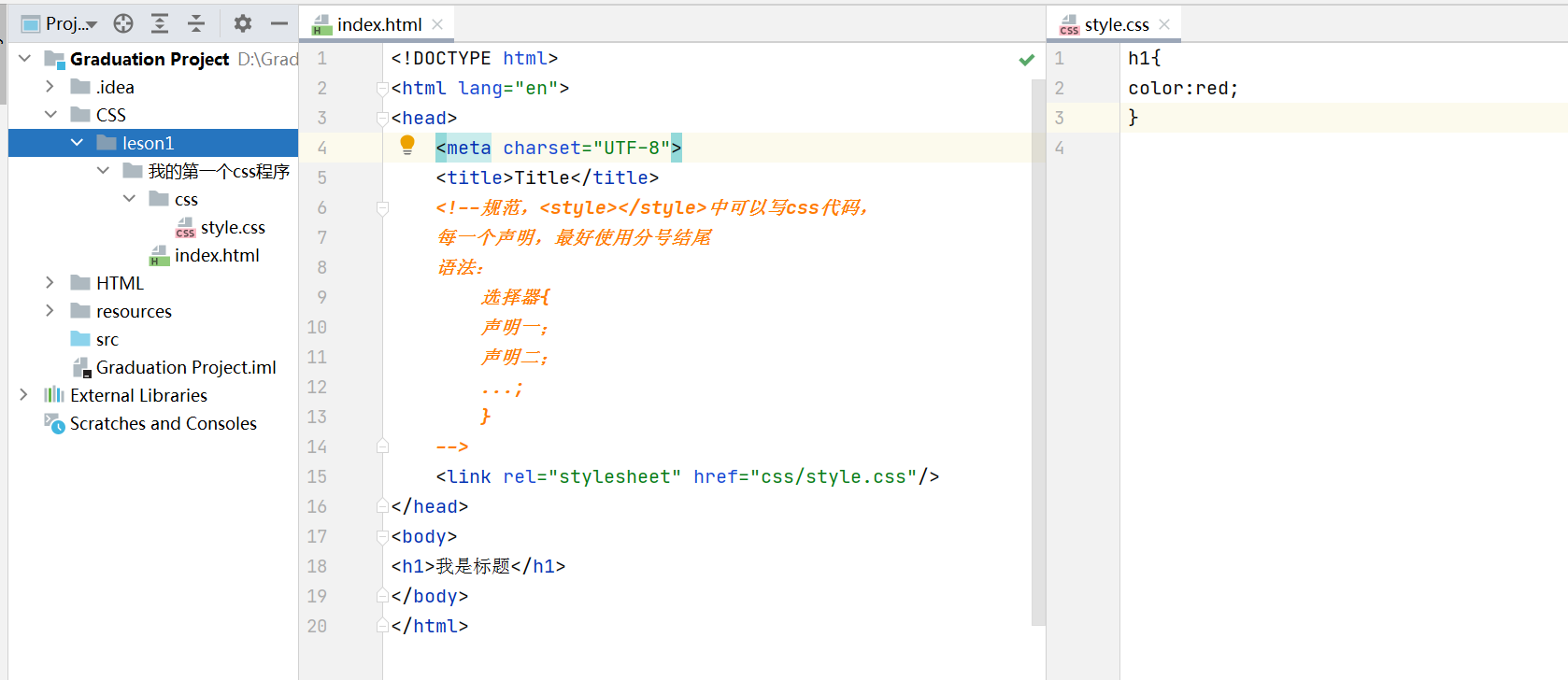This screenshot has width=1568, height=680.
Task: Close the index.html tab
Action: (437, 24)
